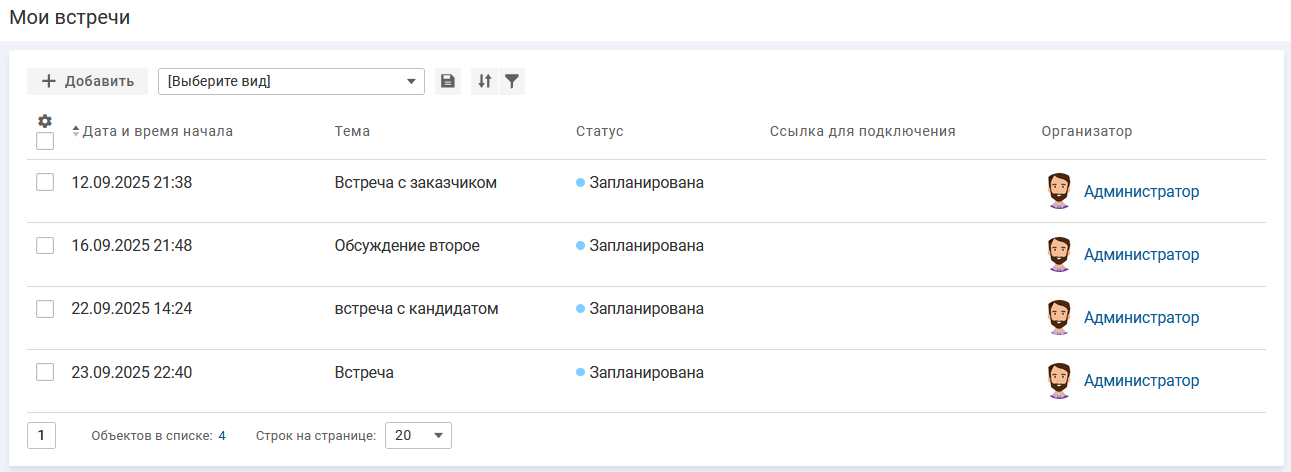Click organizer avatar in Встреча с заказчиком row
This screenshot has height=472, width=1291.
[1059, 191]
